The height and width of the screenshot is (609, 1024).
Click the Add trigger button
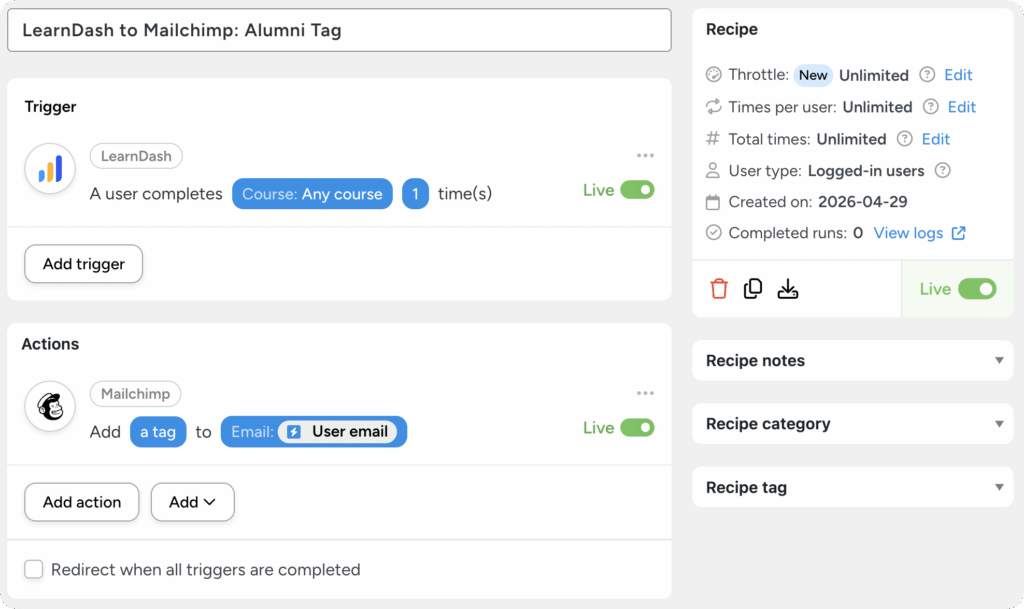83,264
